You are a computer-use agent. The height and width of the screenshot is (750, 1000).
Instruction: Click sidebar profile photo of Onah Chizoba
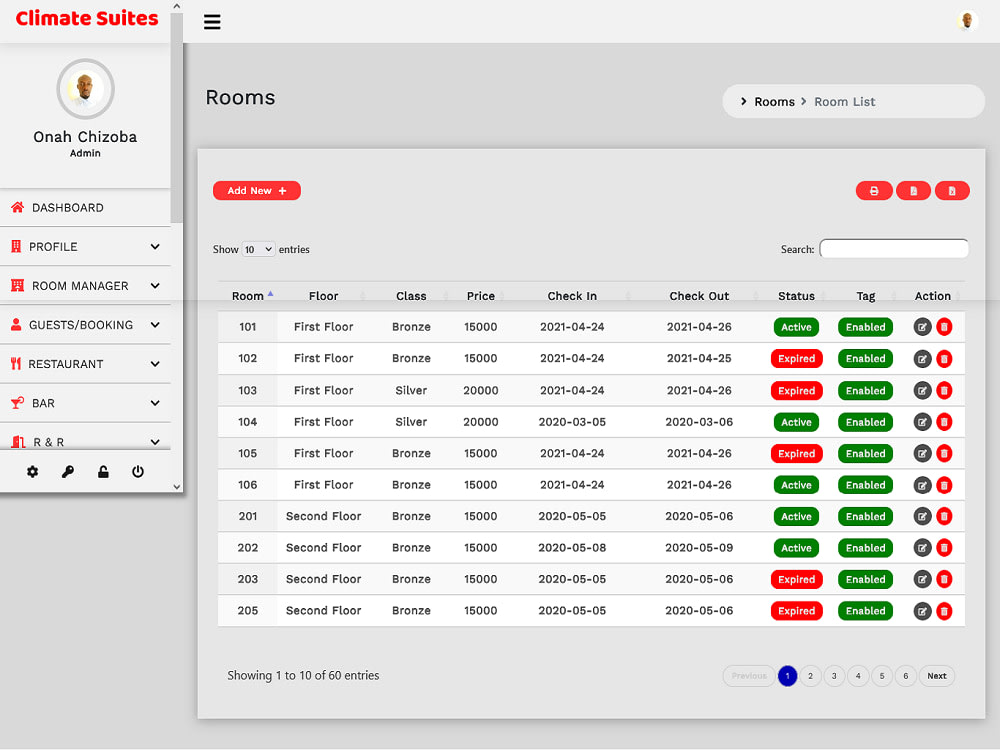point(85,89)
